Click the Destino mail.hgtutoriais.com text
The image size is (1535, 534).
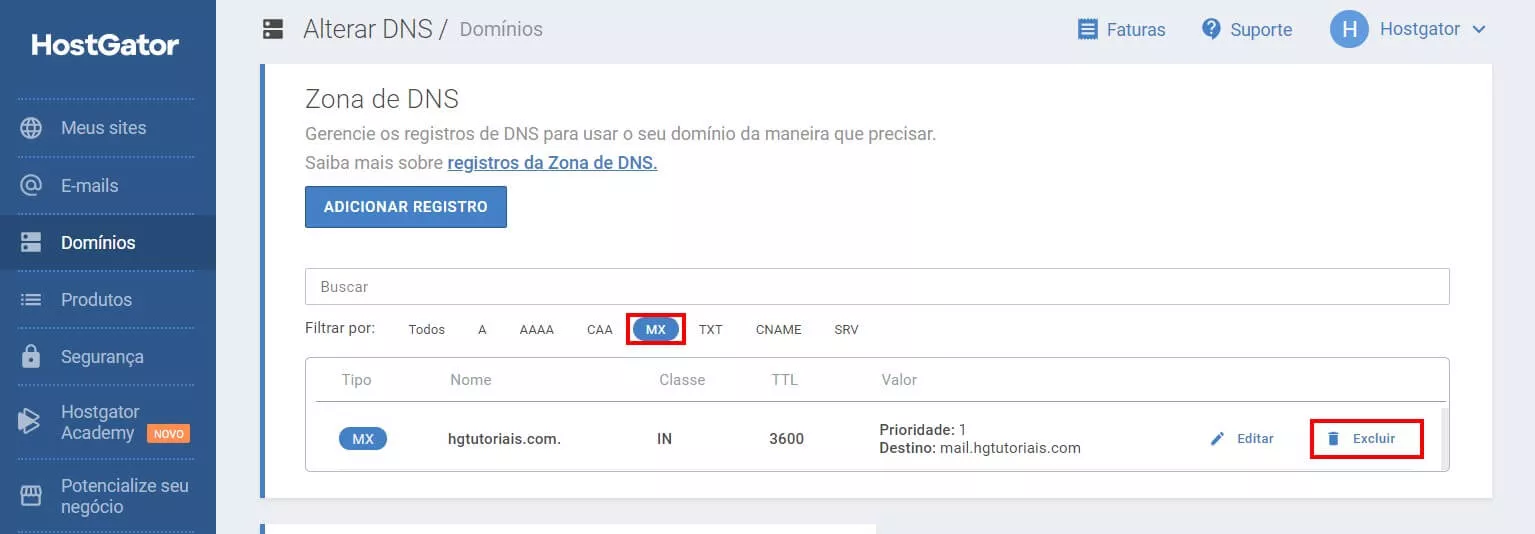pos(980,448)
